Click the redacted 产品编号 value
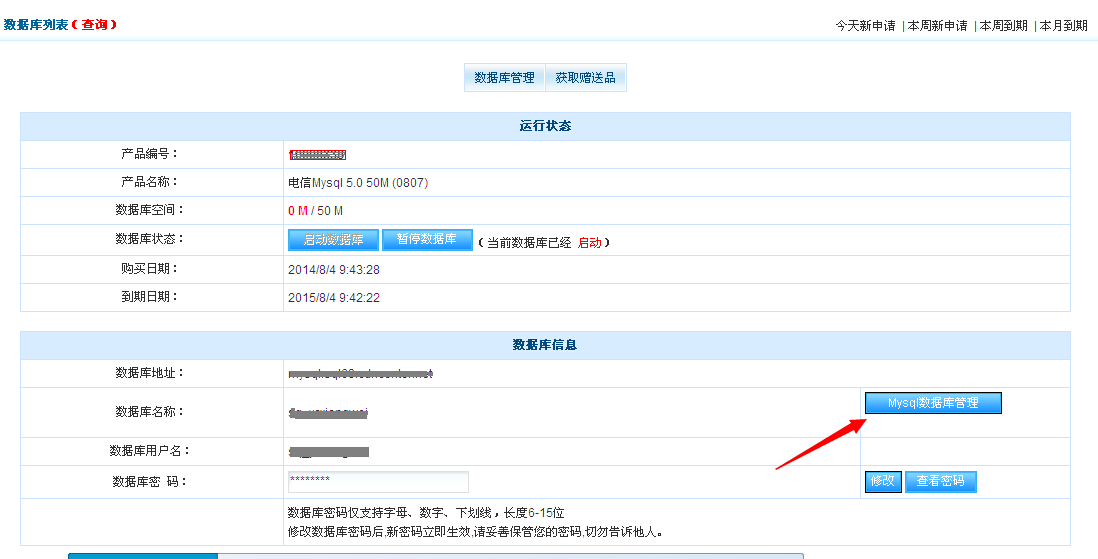Screen dimensions: 1098x559 pos(317,155)
